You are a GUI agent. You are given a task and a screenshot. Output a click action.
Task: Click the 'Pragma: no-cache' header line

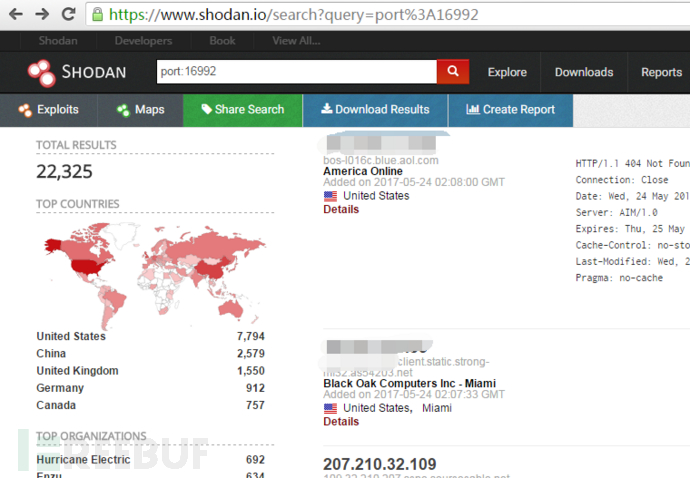click(x=619, y=278)
